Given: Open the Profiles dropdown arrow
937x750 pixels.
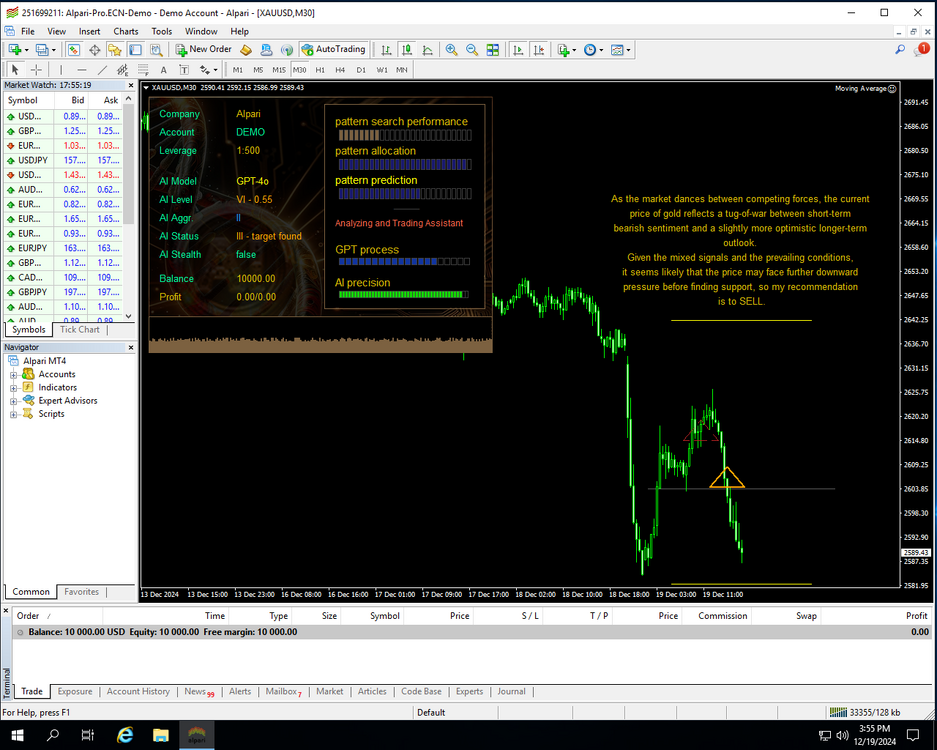Looking at the screenshot, I should tap(53, 50).
